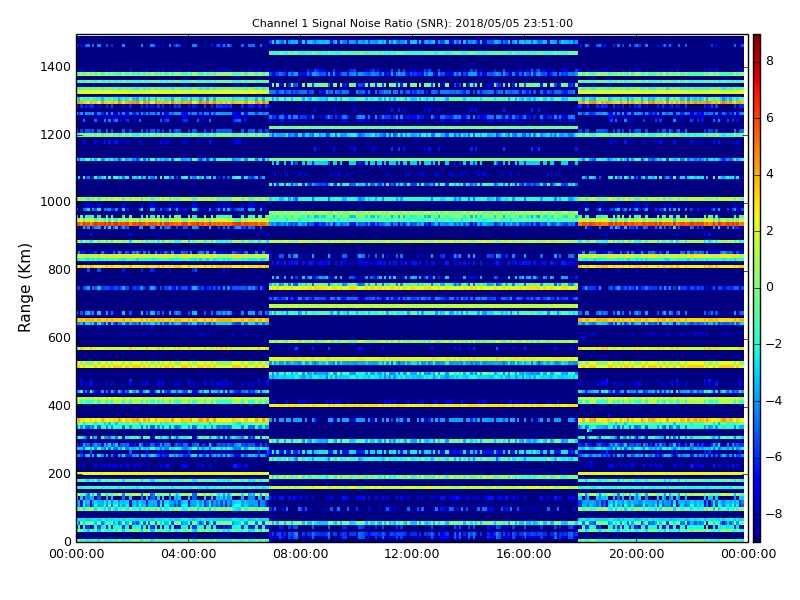Click the dark red top of the colorbar
This screenshot has height=600, width=800.
coord(756,38)
